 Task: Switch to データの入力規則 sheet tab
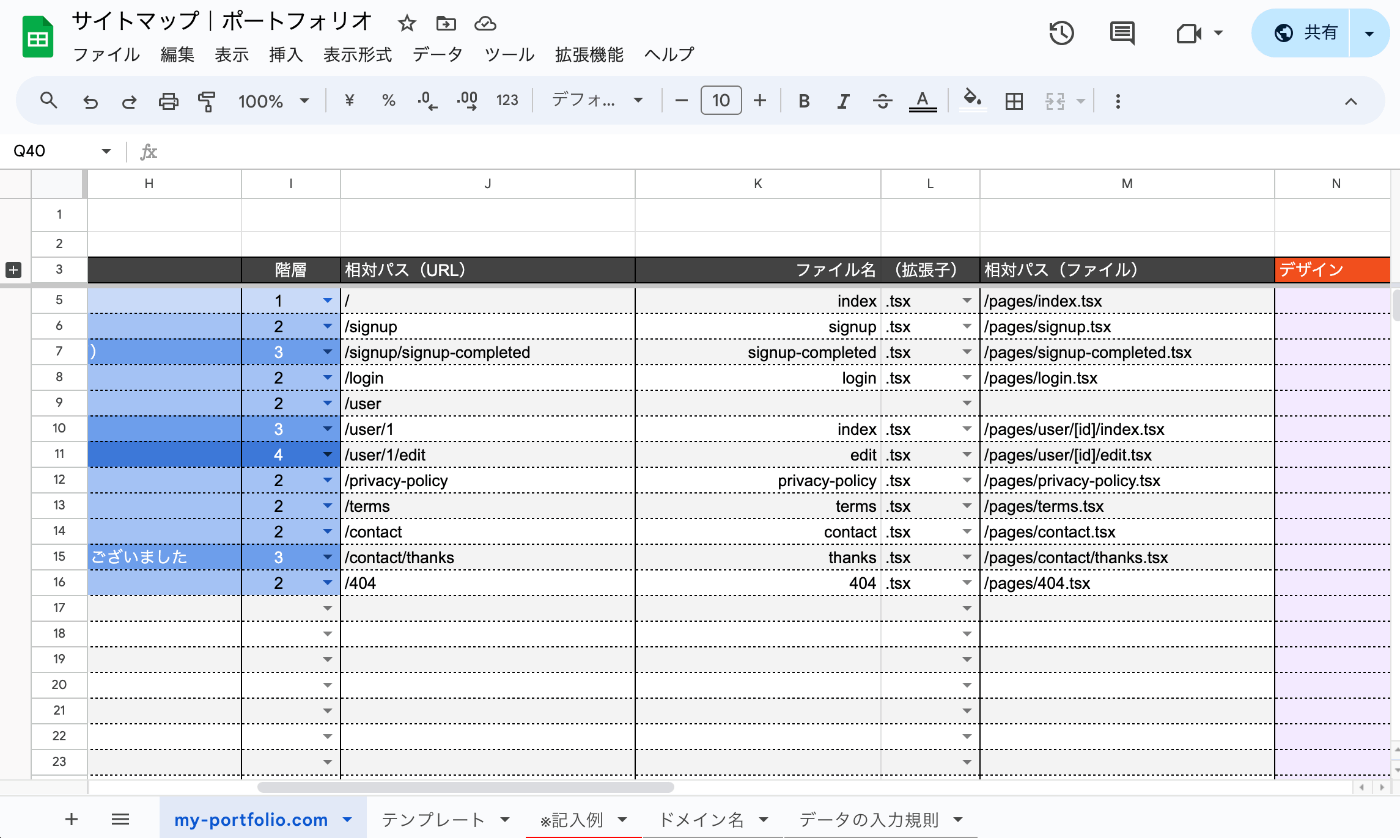tap(869, 820)
